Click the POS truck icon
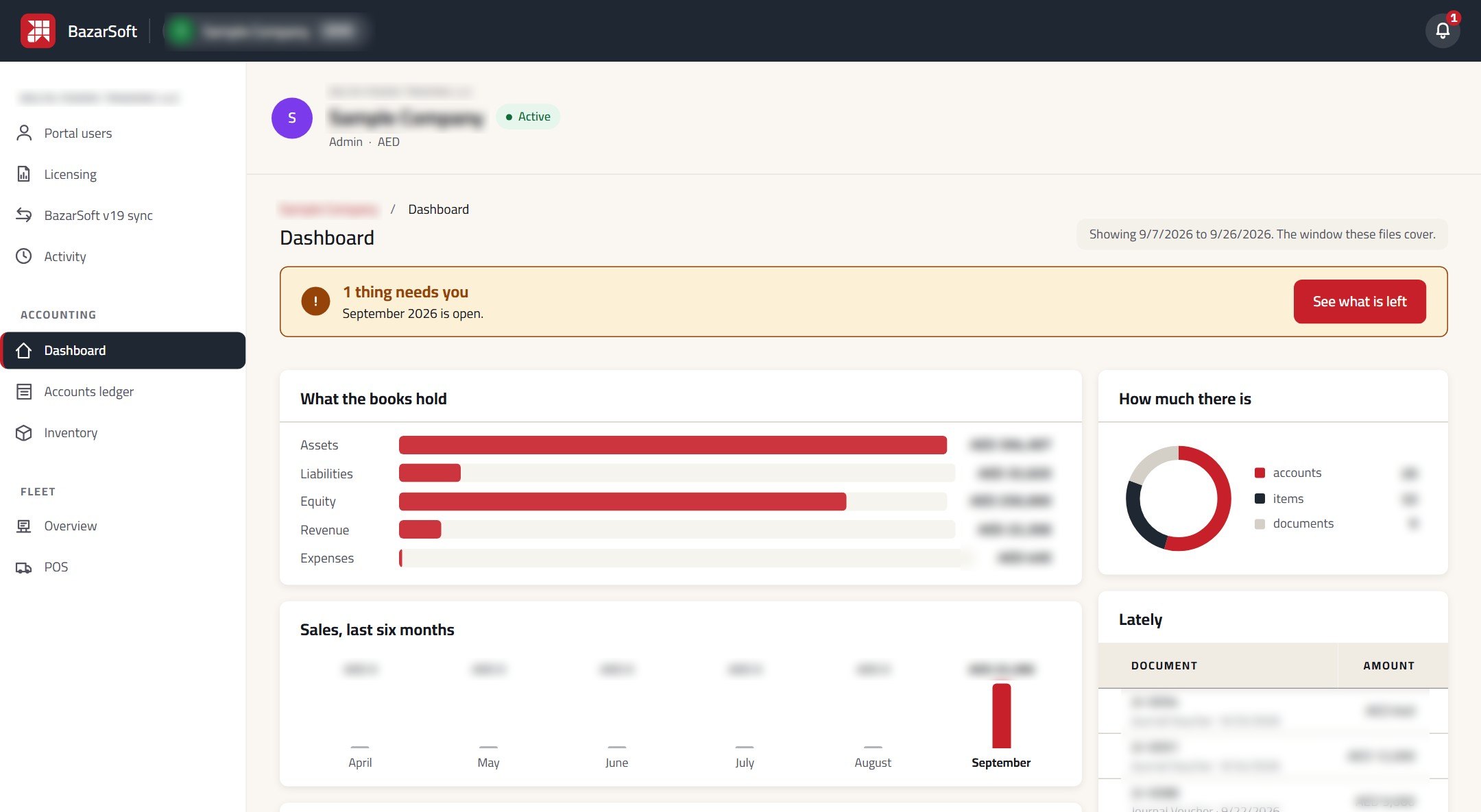1481x812 pixels. [x=24, y=567]
